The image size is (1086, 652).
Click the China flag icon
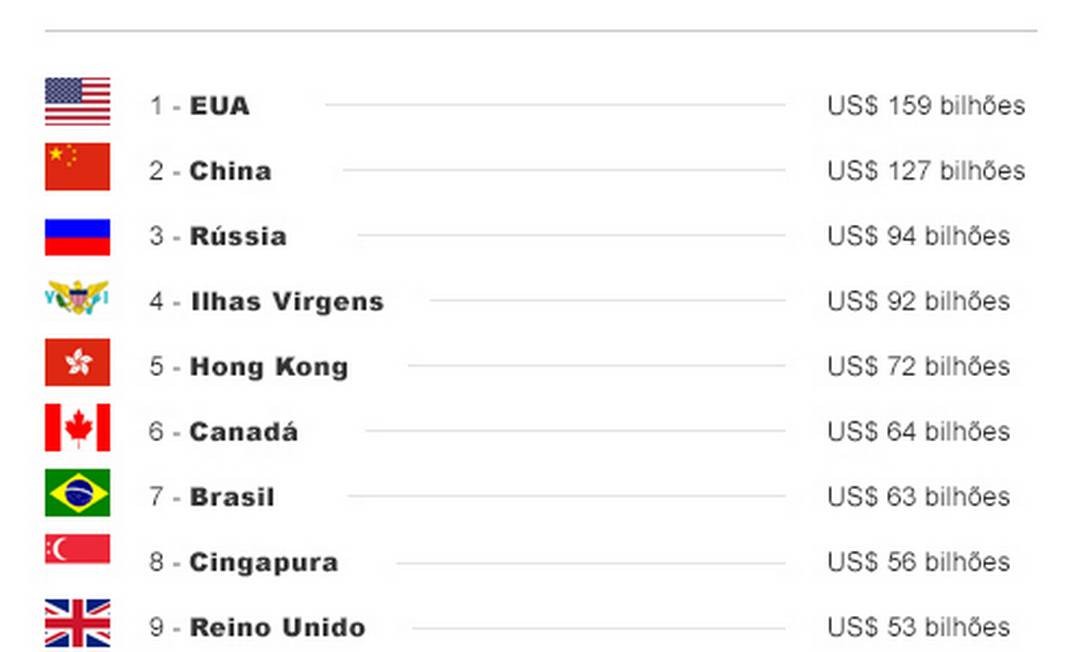(x=78, y=166)
